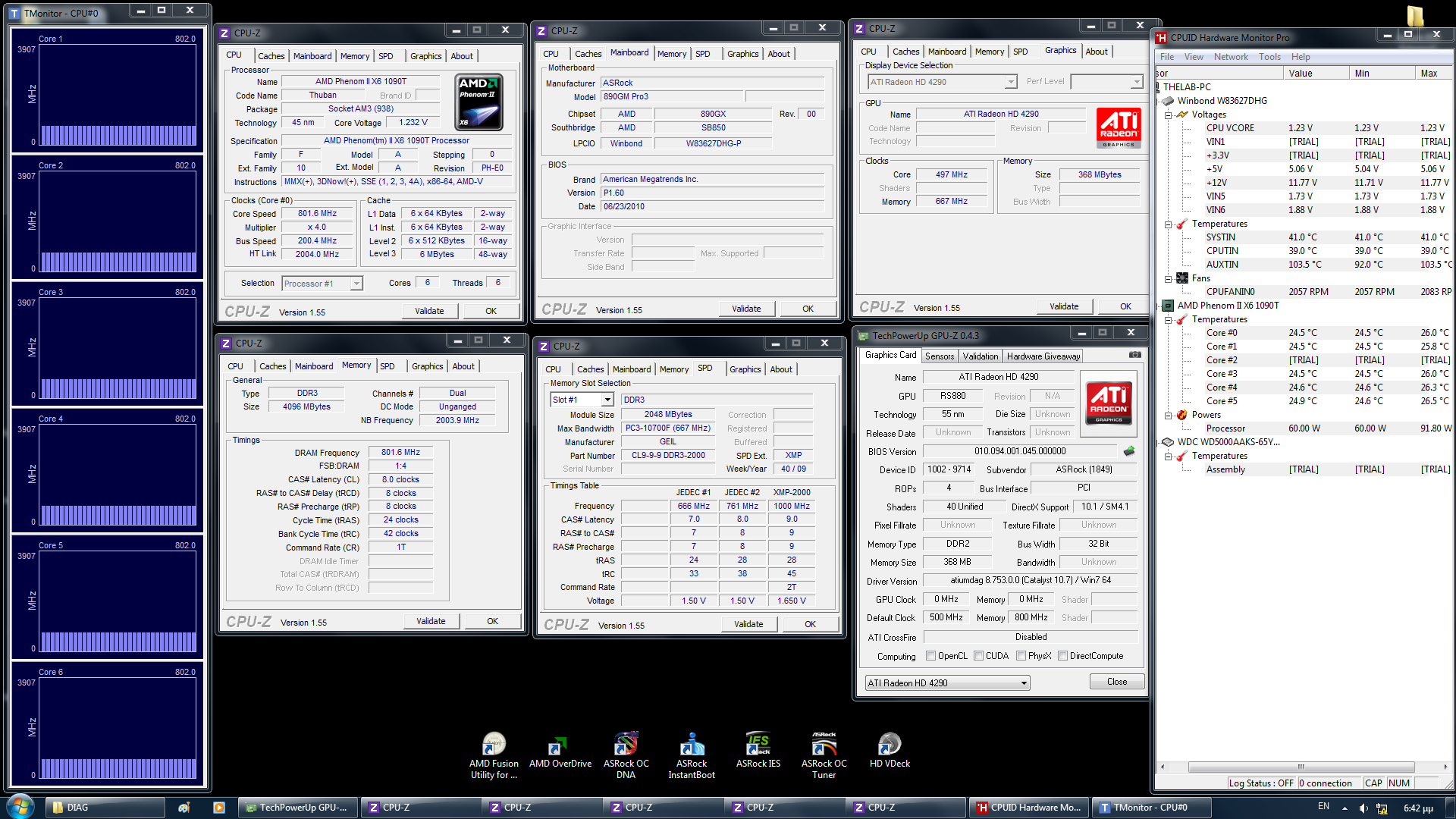Click the GPU-Z title bar app icon
Viewport: 1456px width, 819px height.
863,336
